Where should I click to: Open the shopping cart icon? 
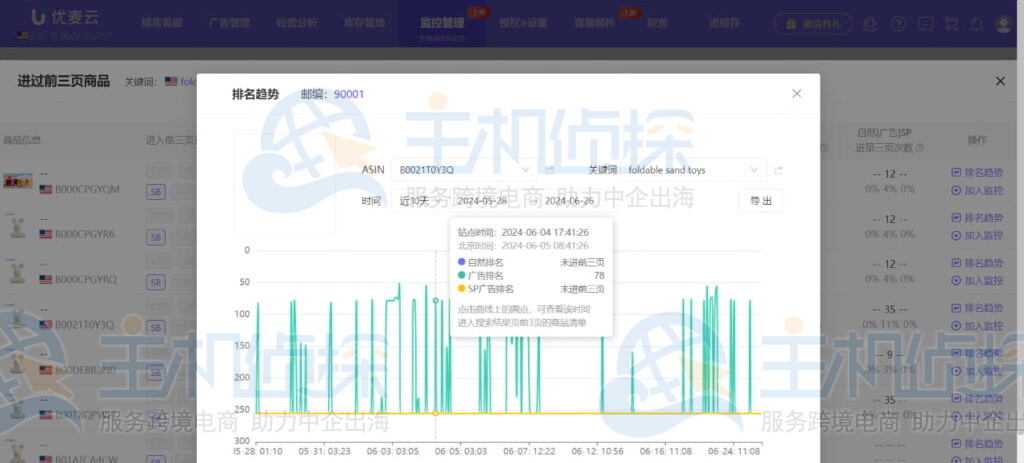[951, 24]
